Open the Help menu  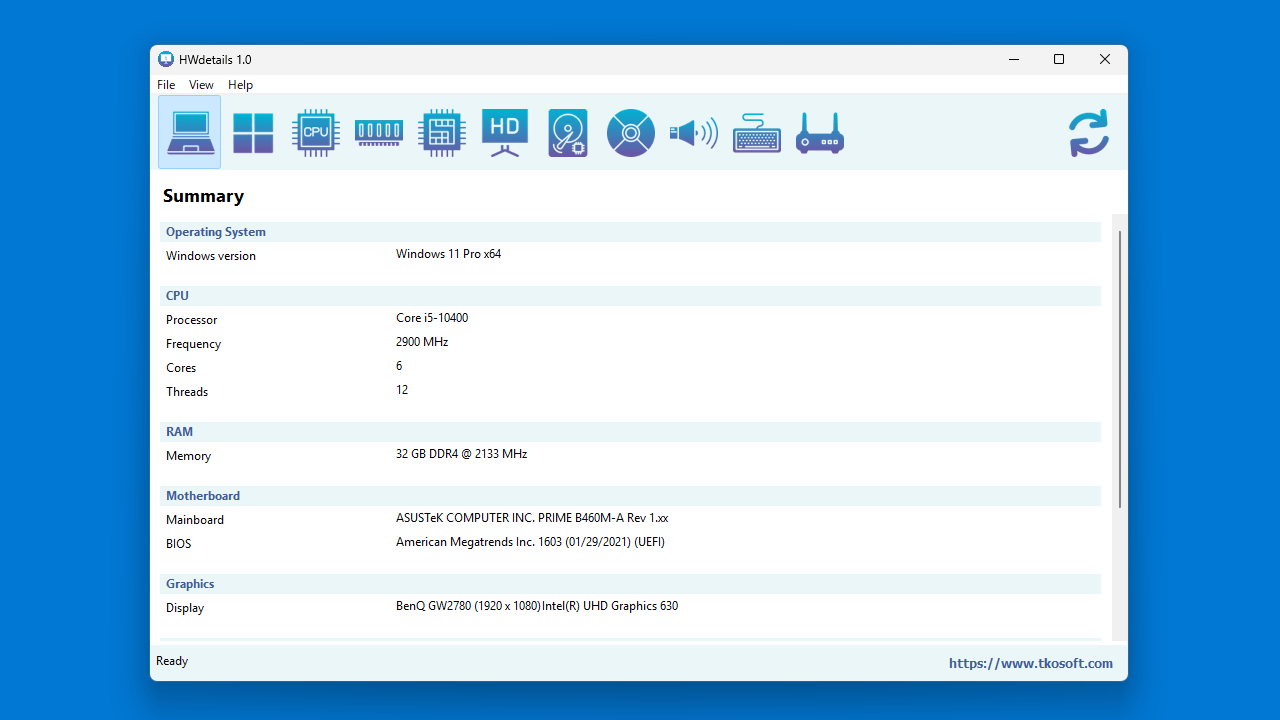[240, 85]
